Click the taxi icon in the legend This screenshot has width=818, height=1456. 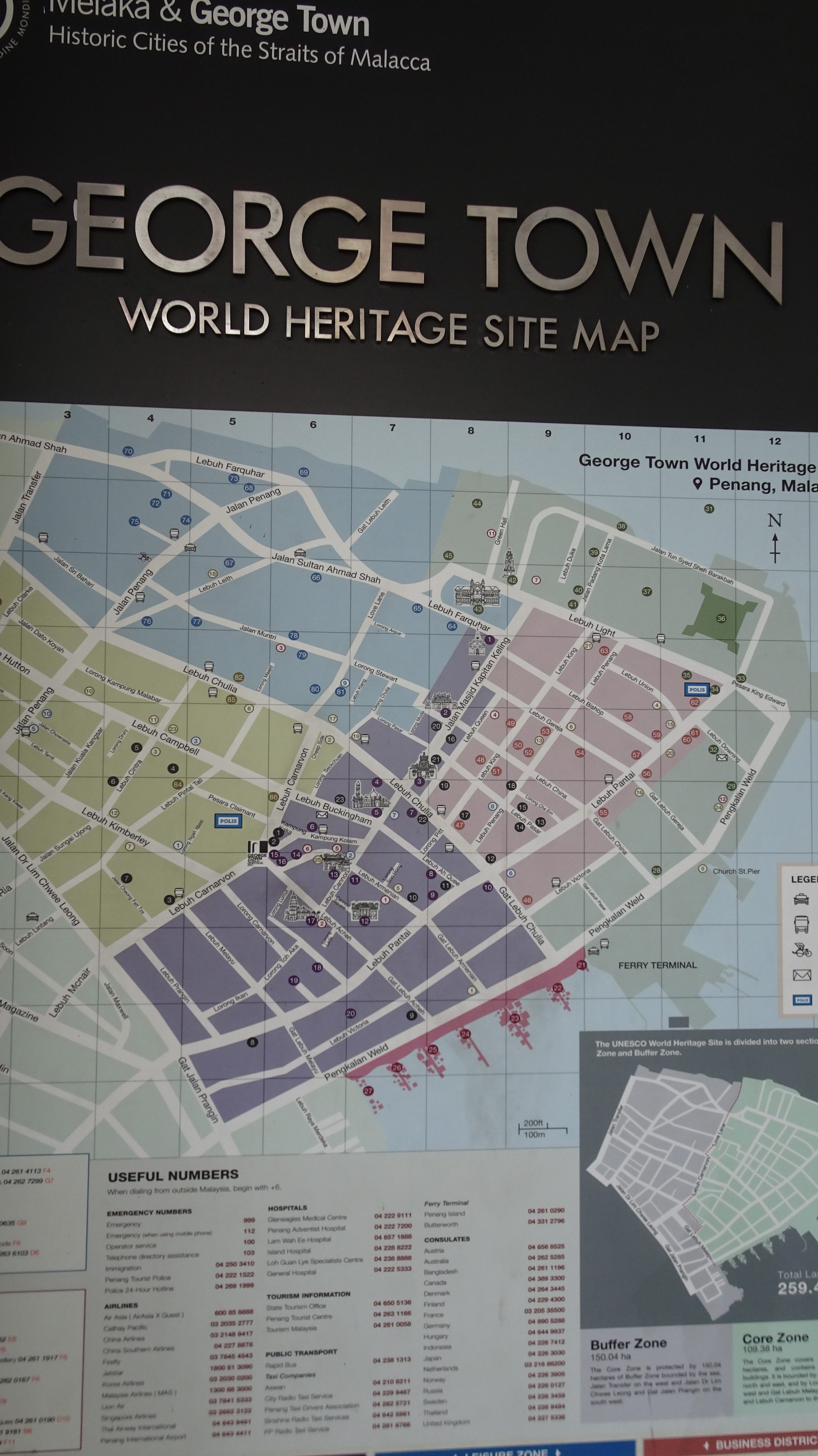point(801,899)
